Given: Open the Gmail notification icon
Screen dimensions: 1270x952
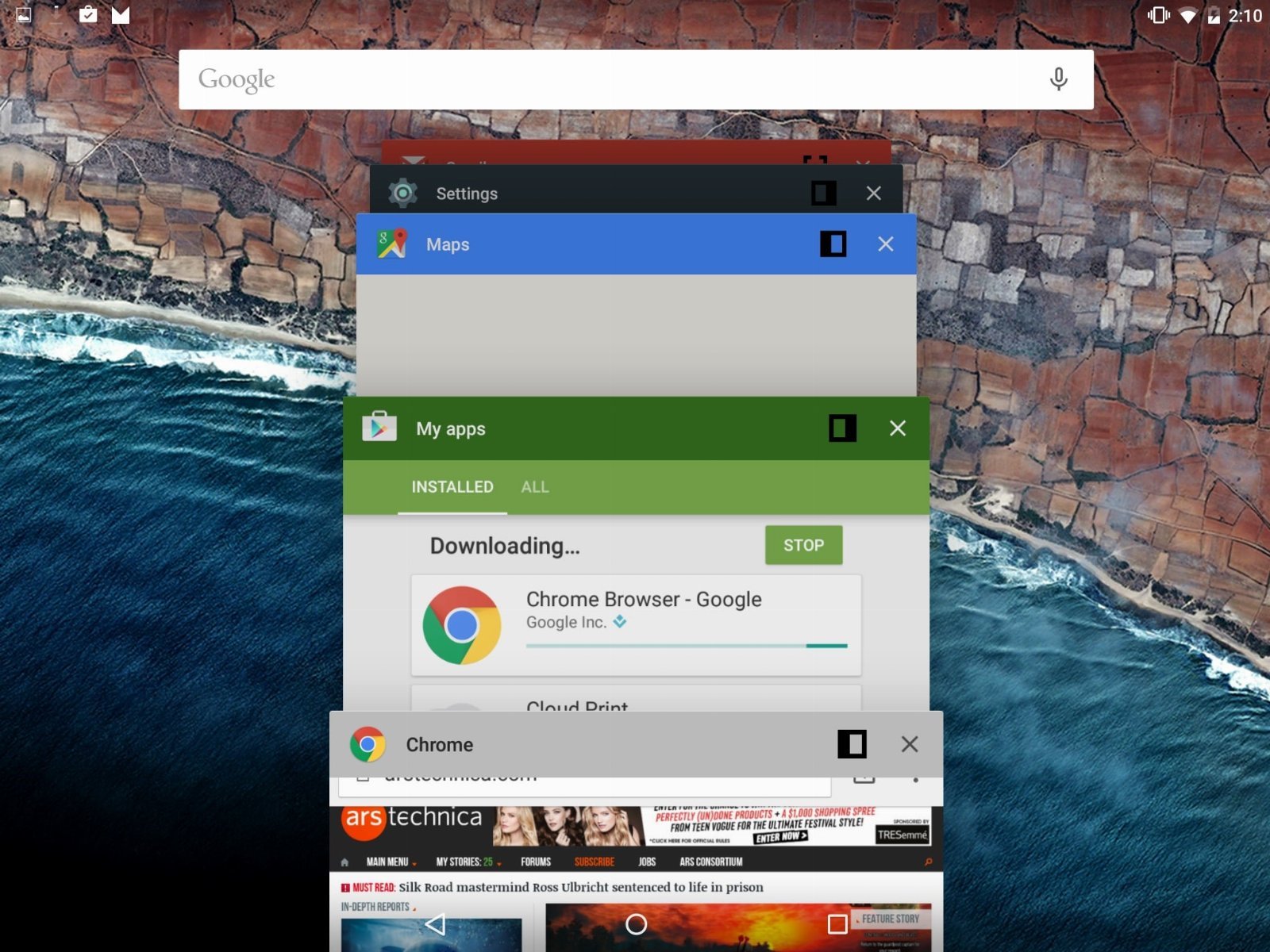Looking at the screenshot, I should click(x=121, y=15).
